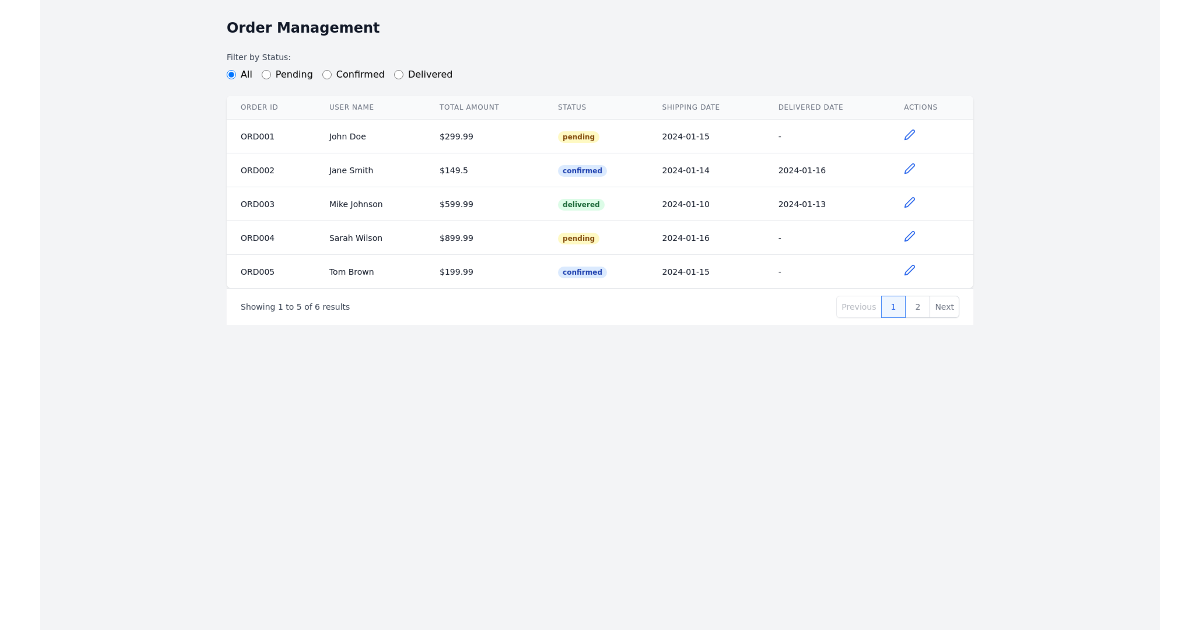Click the confirmed badge on ORD002
The height and width of the screenshot is (630, 1200).
[x=581, y=170]
